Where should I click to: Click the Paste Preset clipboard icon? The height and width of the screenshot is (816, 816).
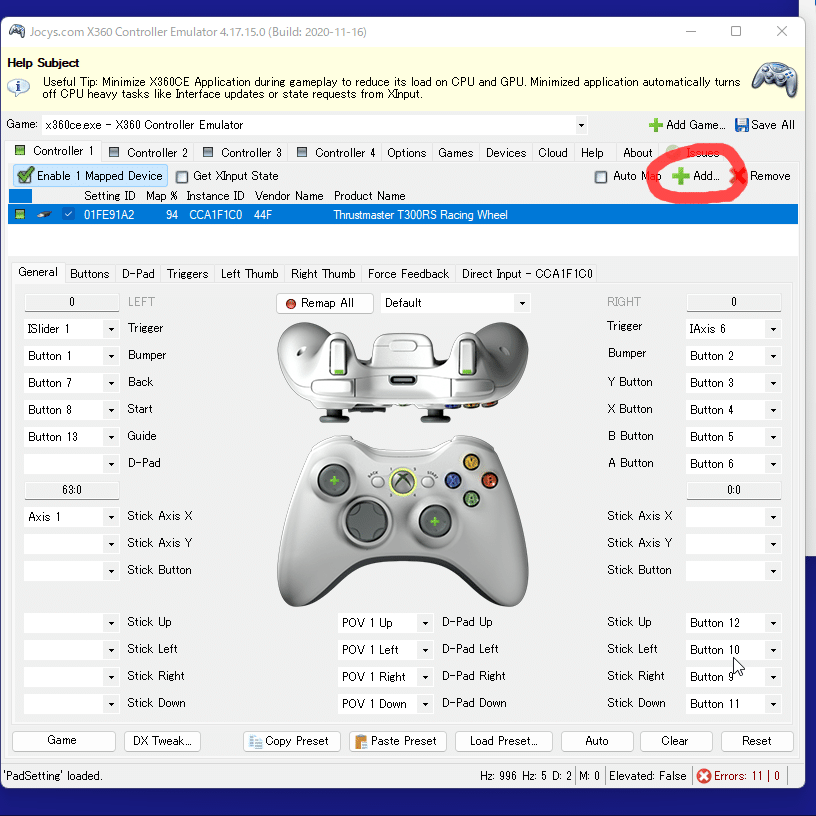pyautogui.click(x=361, y=741)
